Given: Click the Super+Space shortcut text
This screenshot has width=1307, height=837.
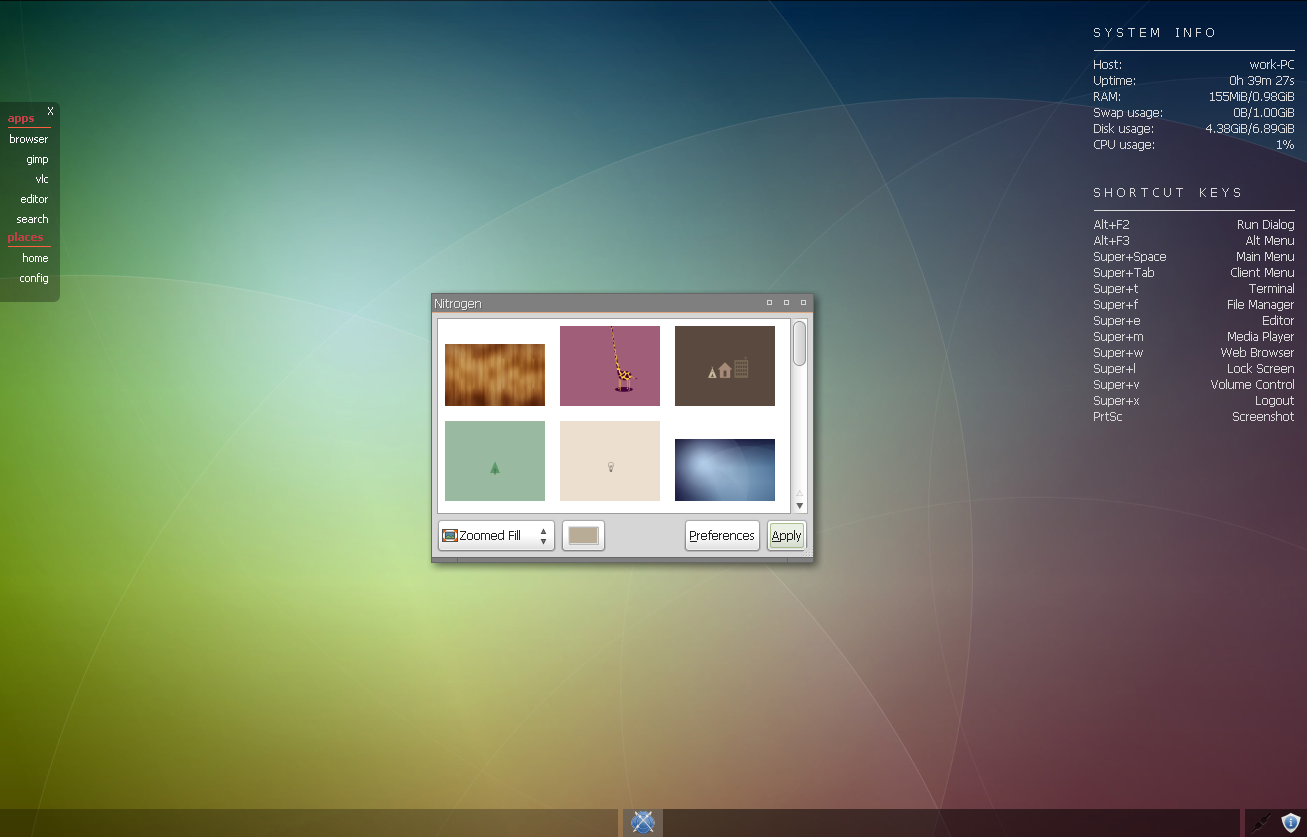Looking at the screenshot, I should point(1130,257).
